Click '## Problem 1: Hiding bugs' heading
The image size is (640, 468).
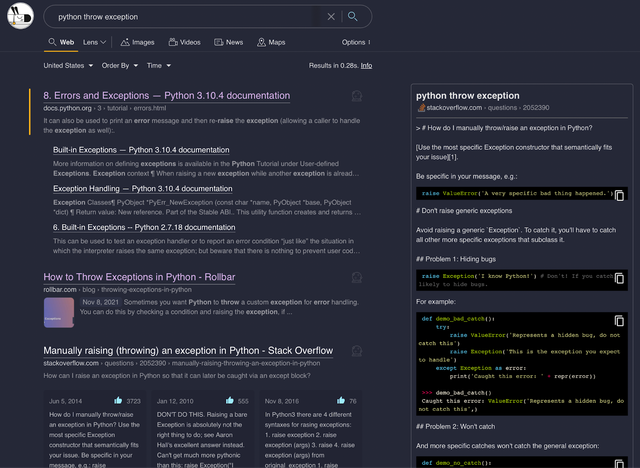(456, 259)
